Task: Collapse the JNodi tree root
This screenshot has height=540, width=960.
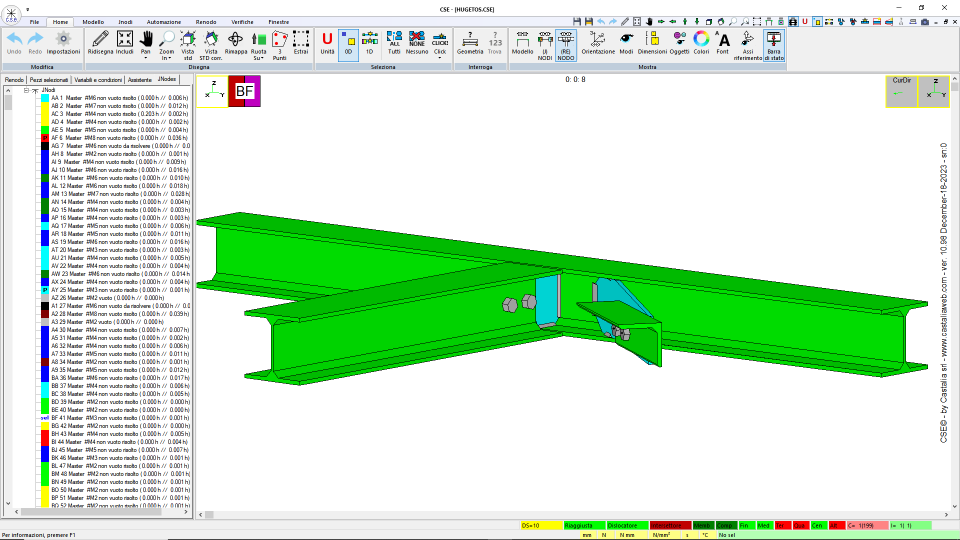Action: [26, 90]
